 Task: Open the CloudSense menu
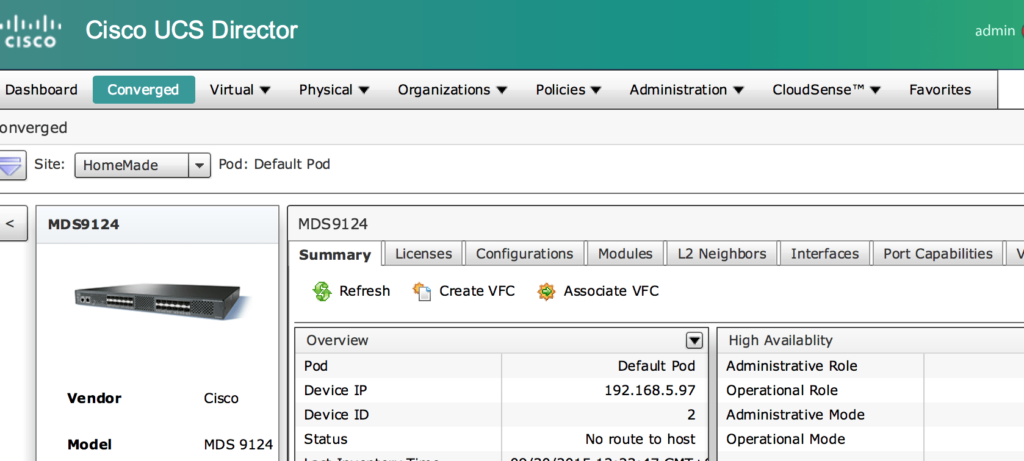point(826,89)
